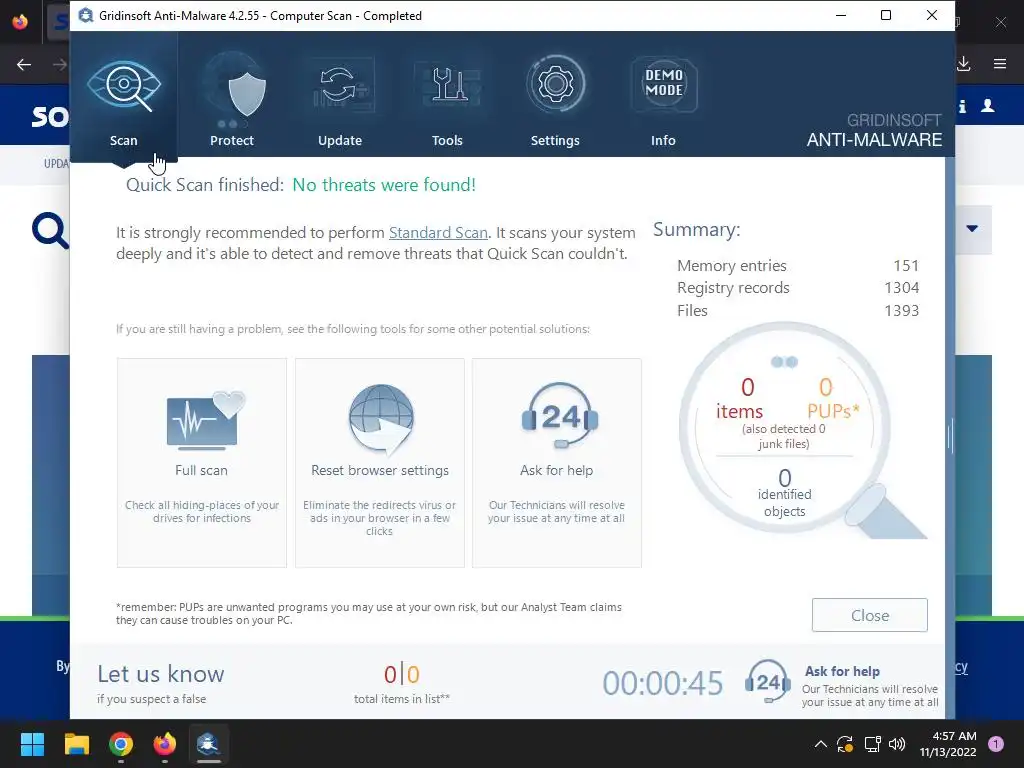This screenshot has height=768, width=1024.
Task: Click the website search magnifier icon
Action: tap(50, 231)
